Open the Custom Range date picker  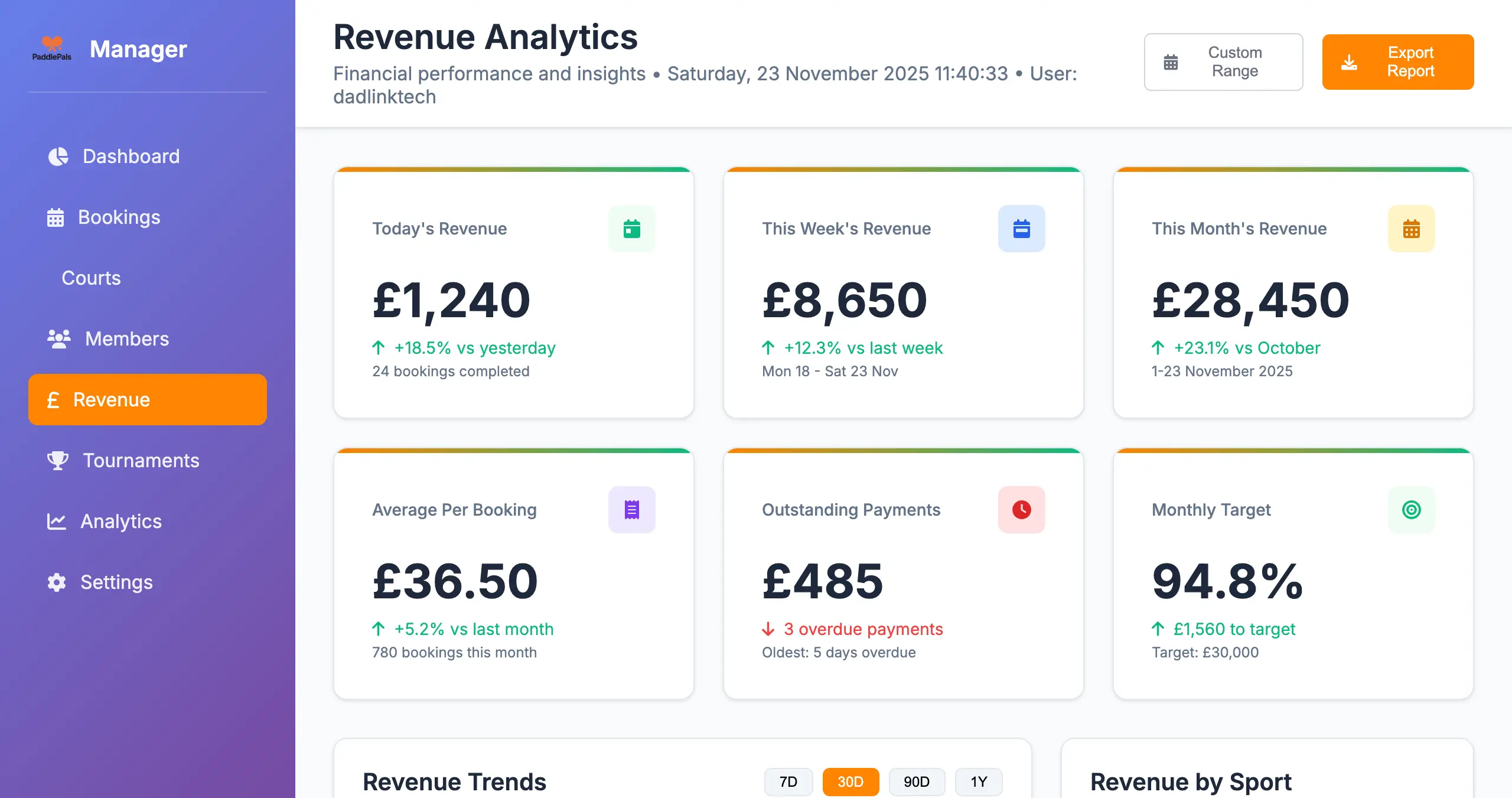click(1223, 61)
